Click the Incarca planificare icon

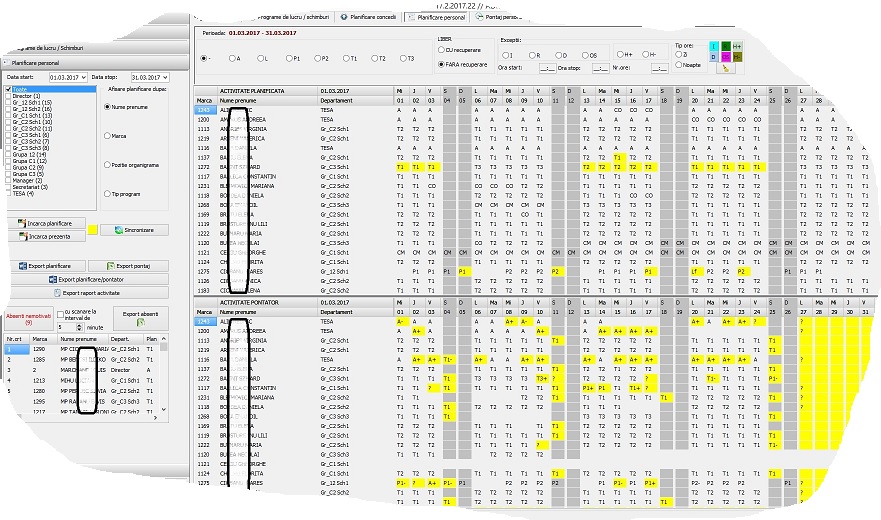[x=22, y=223]
